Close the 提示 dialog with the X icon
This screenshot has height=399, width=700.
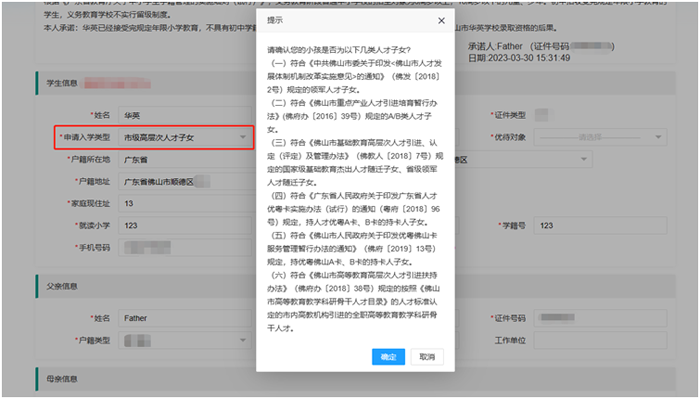point(441,21)
